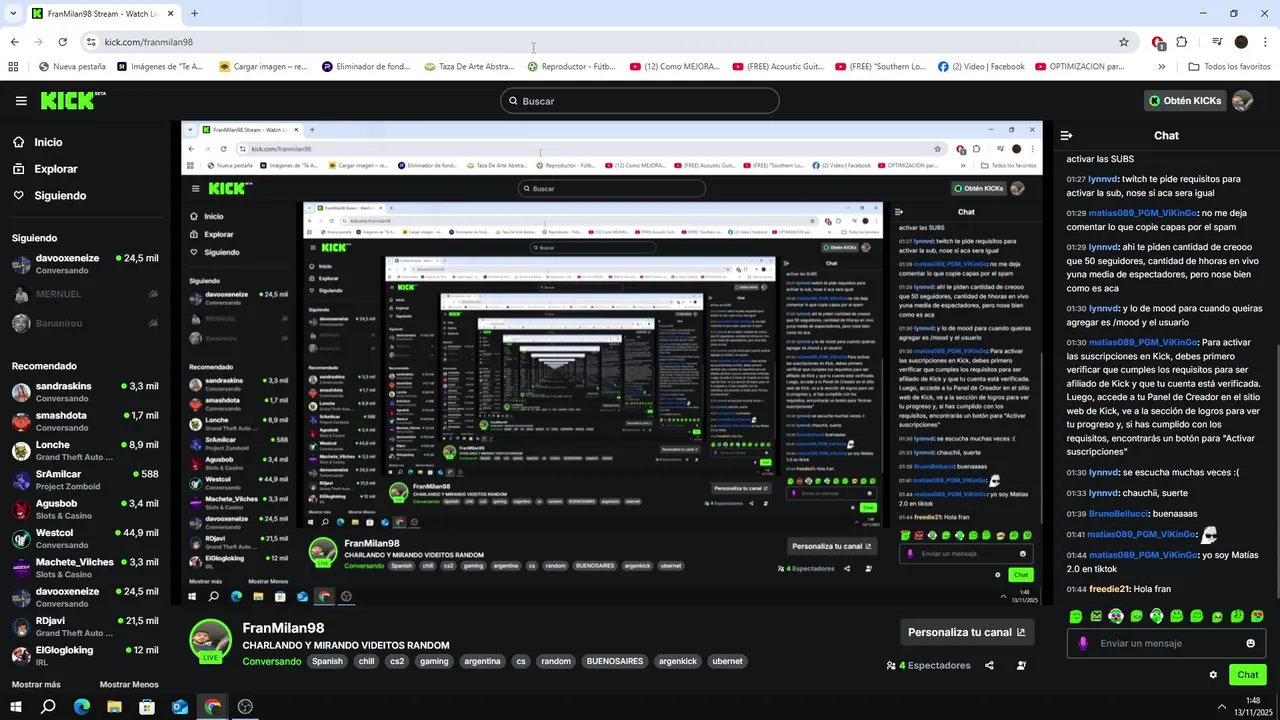Send message with green Chat button
This screenshot has width=1280, height=720.
click(x=1248, y=675)
